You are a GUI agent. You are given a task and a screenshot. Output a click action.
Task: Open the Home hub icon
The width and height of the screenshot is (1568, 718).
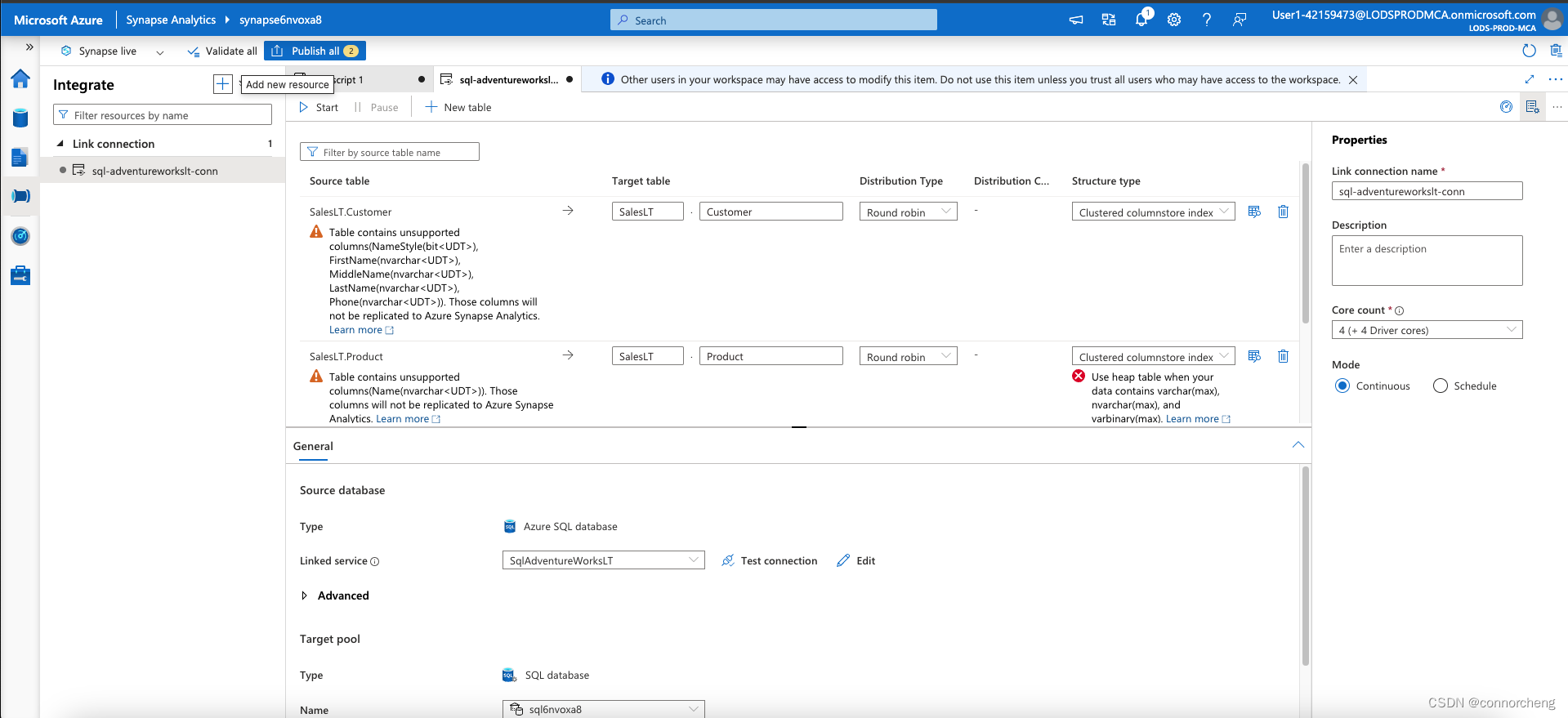(x=20, y=78)
